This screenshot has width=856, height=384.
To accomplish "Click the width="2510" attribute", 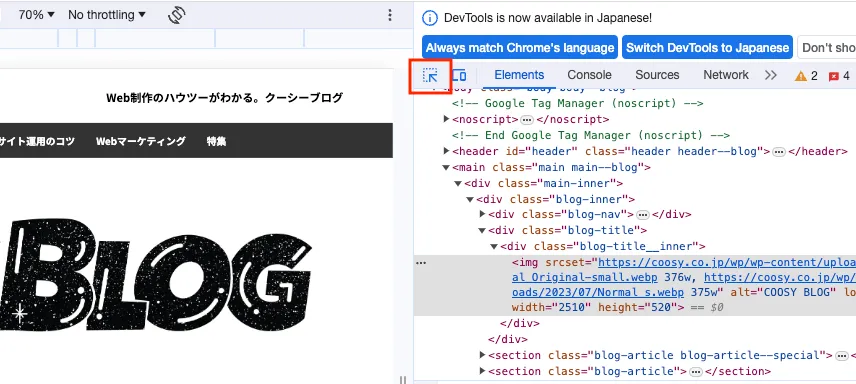I will (x=551, y=308).
